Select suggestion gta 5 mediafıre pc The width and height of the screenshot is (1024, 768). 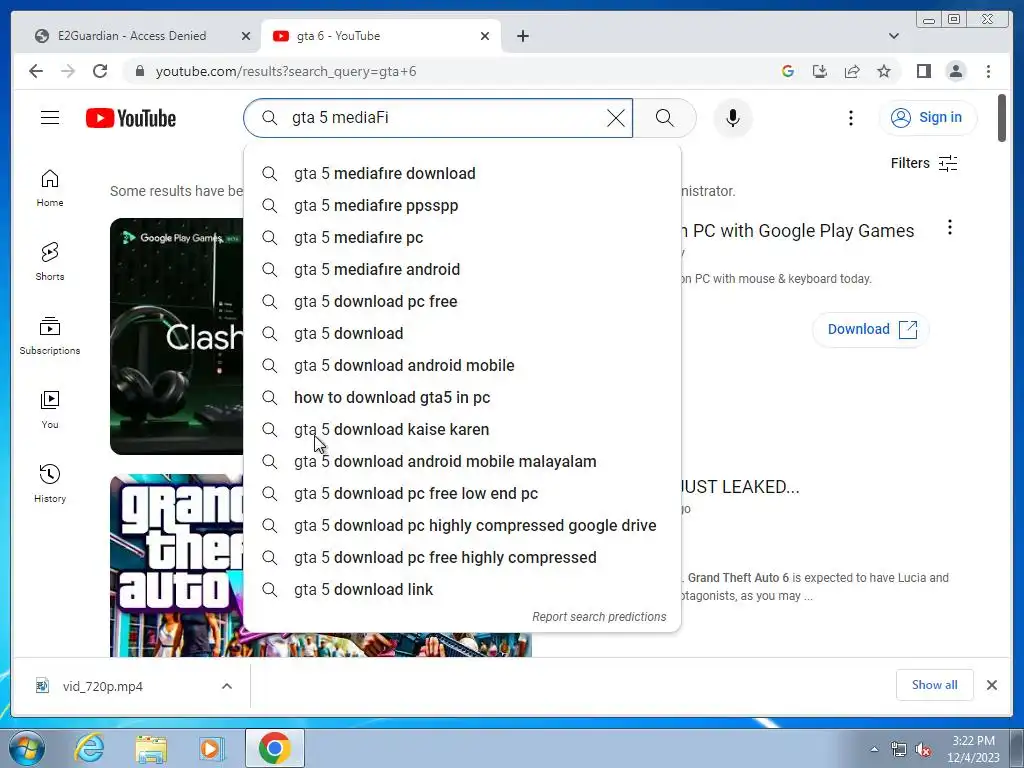click(x=462, y=237)
